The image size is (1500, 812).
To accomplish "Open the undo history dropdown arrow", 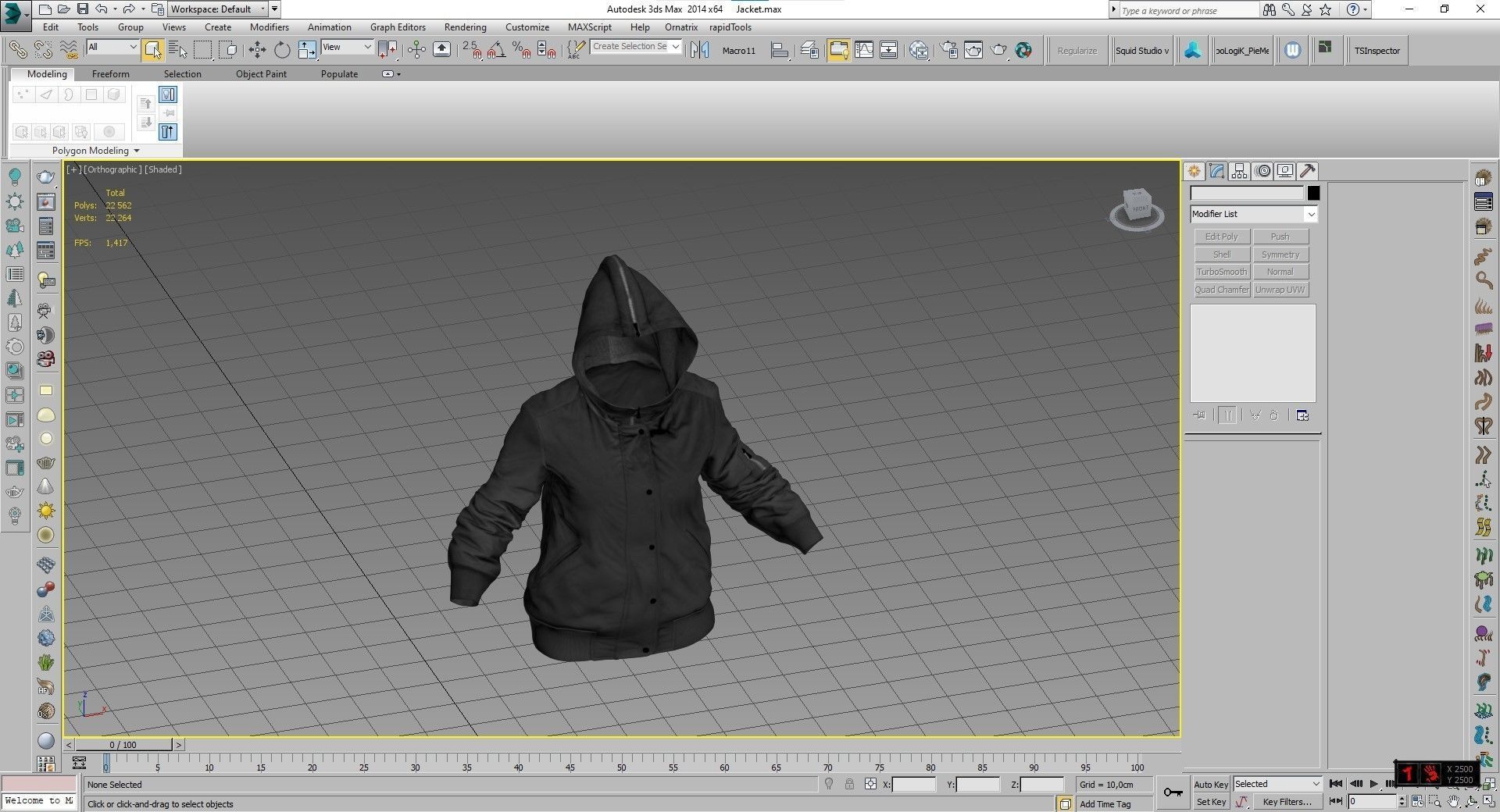I will click(117, 9).
